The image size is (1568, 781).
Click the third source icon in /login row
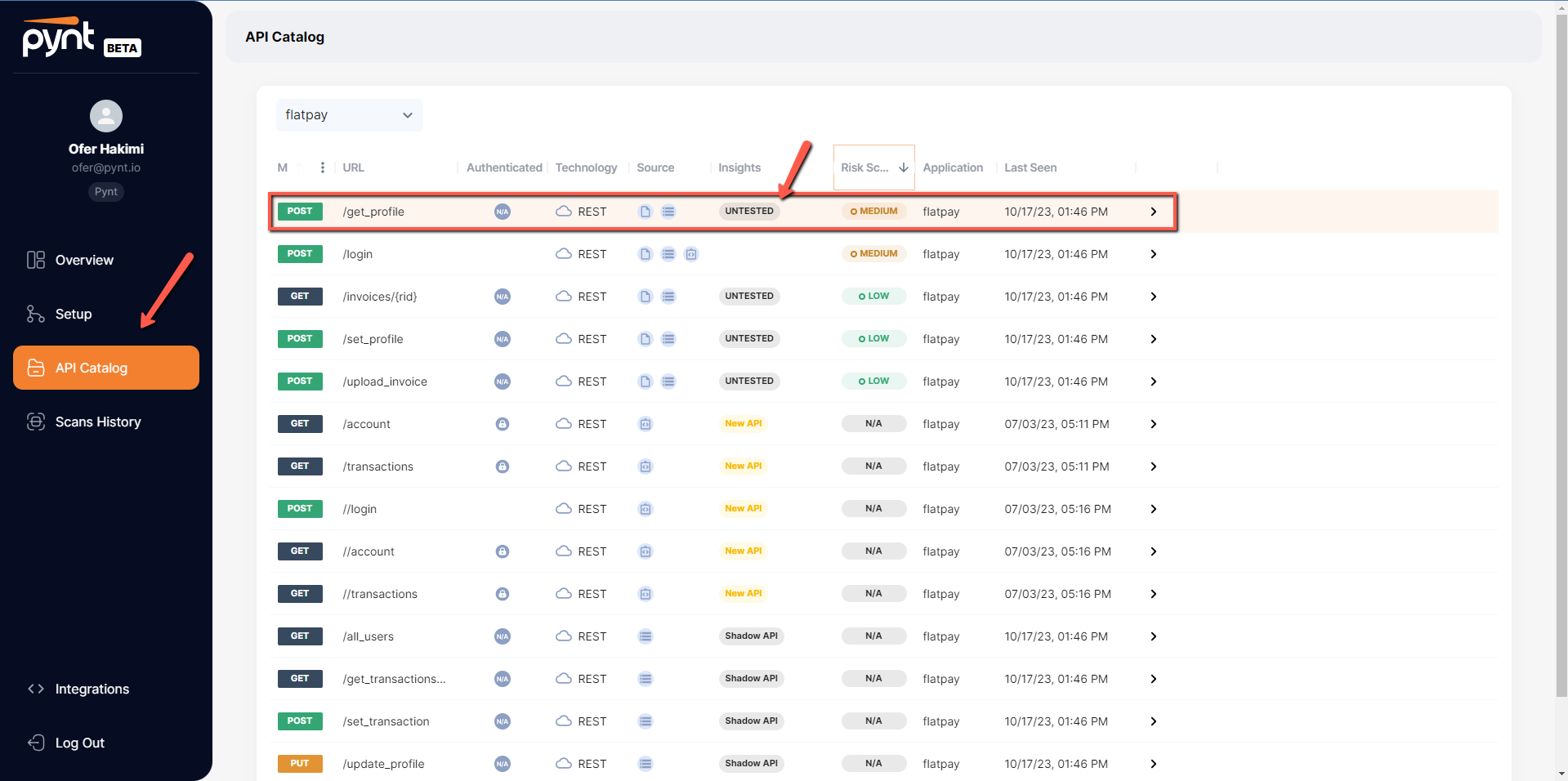click(691, 254)
